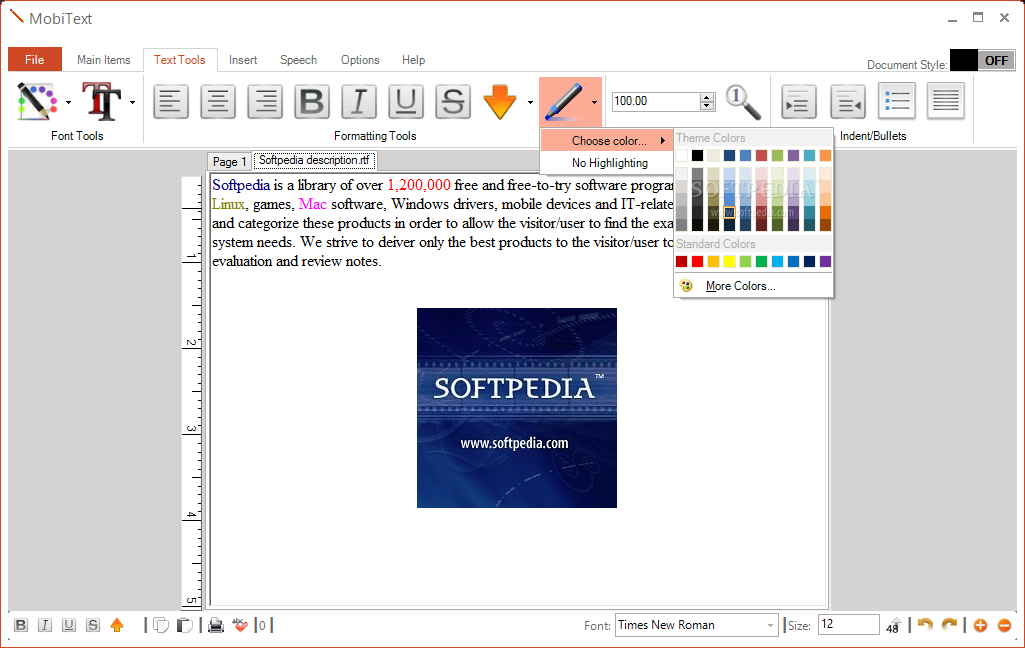
Task: Center align the text
Action: [218, 101]
